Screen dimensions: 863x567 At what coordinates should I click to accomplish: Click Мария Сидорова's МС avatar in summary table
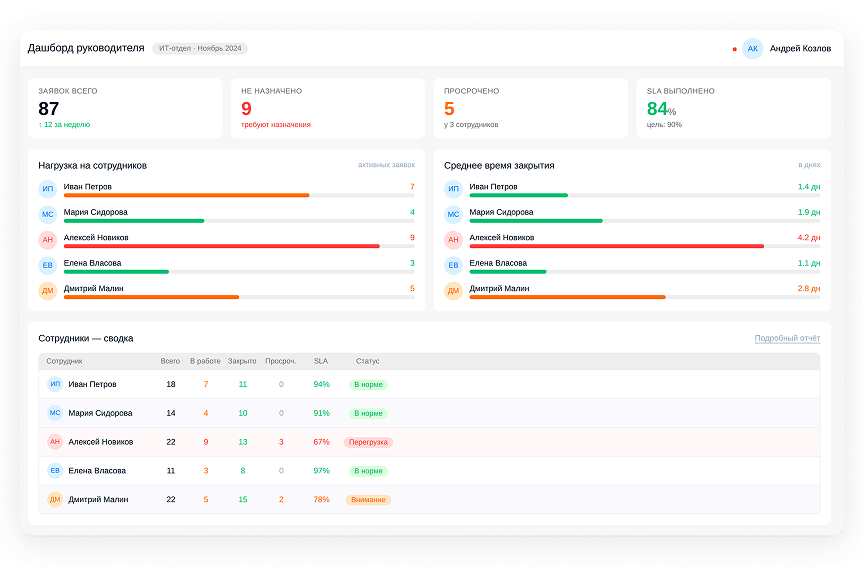(55, 413)
